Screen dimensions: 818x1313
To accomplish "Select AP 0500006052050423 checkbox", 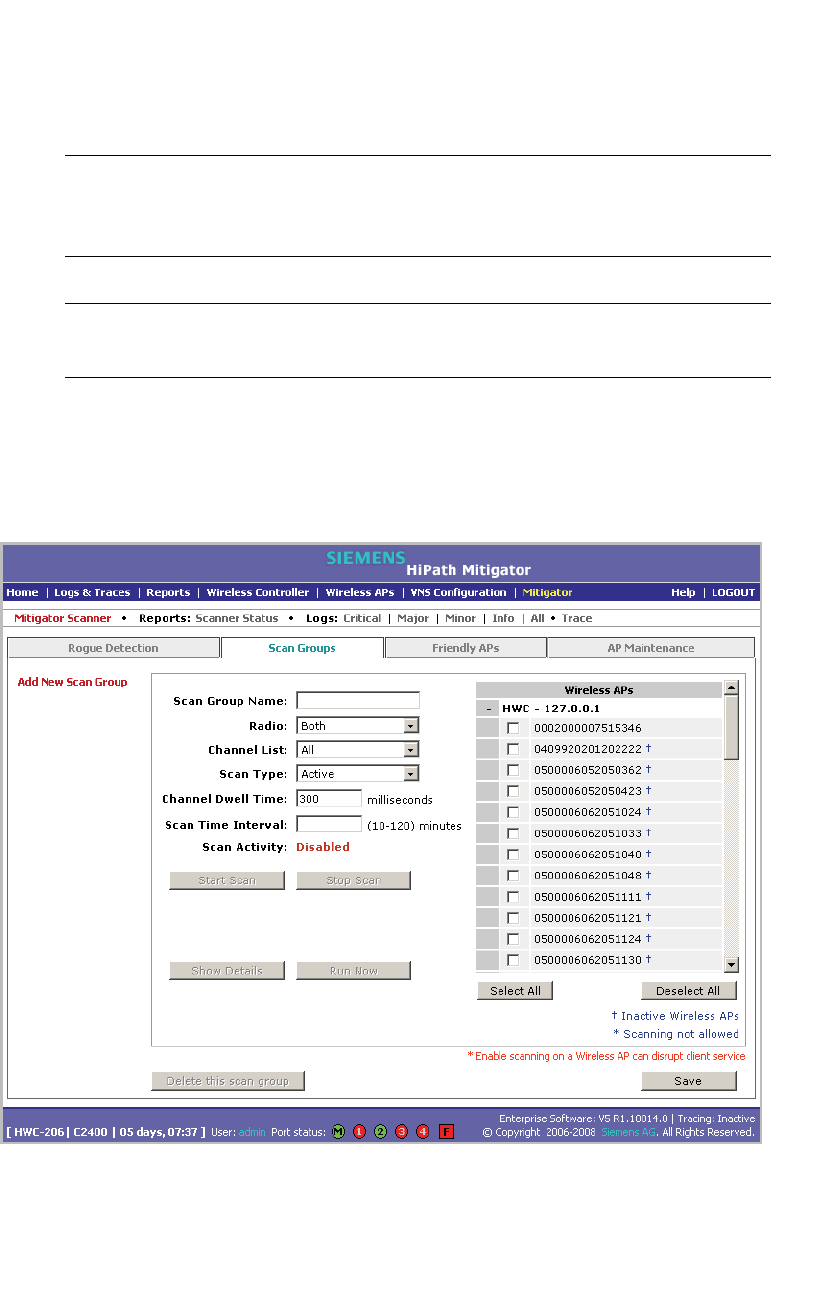I will (x=513, y=791).
